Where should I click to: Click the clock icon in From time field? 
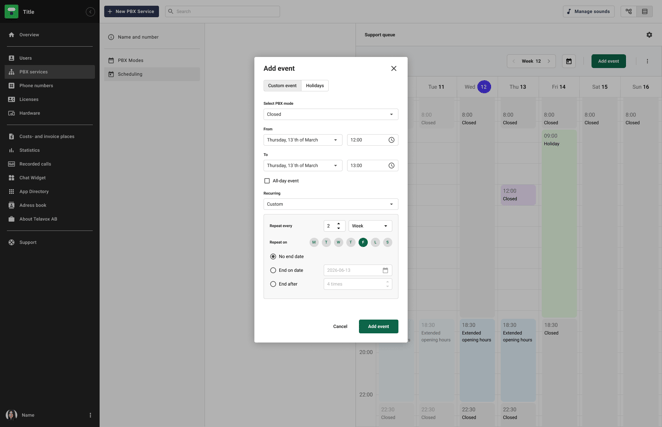391,140
